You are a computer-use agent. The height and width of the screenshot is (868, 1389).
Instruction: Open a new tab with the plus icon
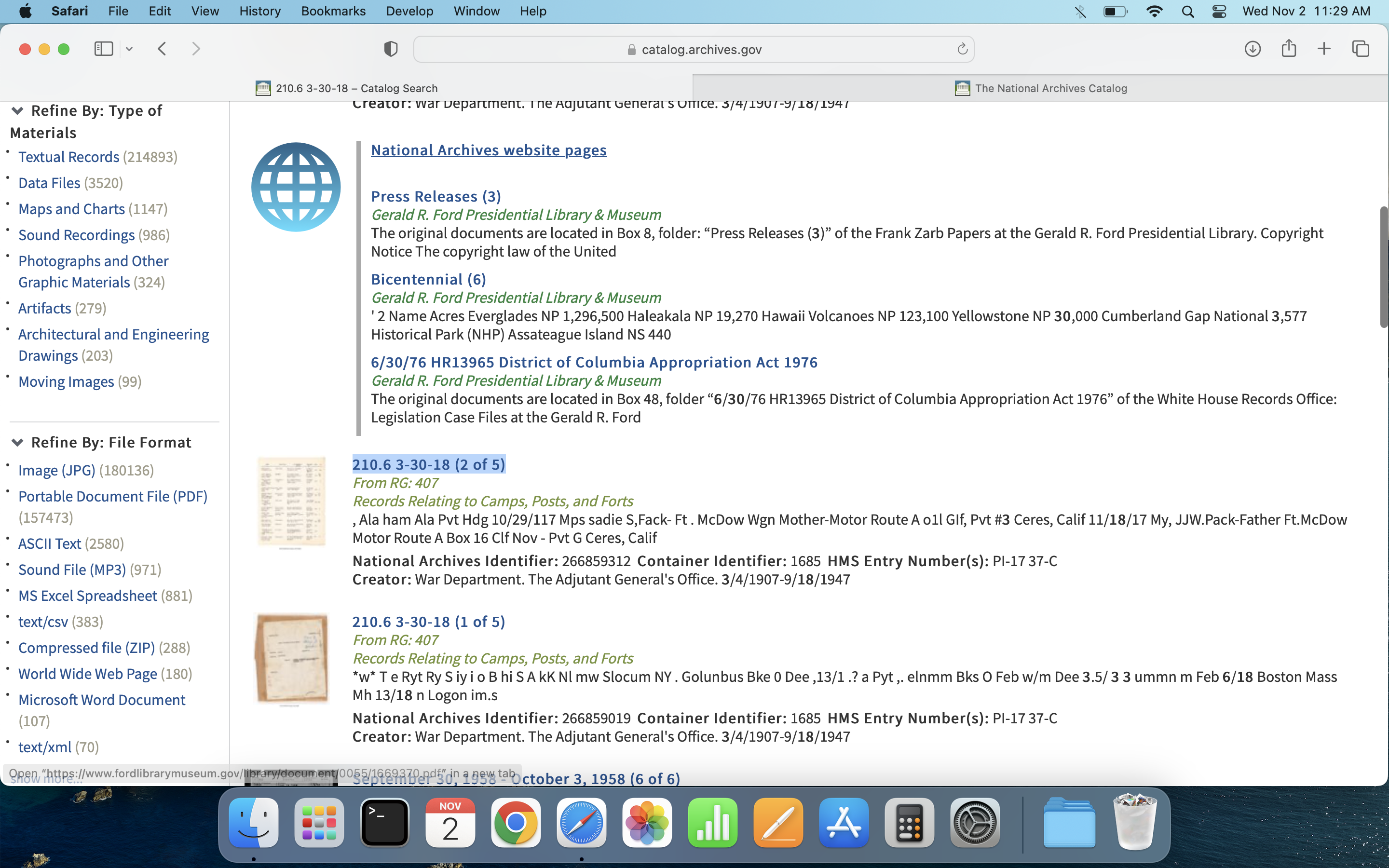click(1323, 49)
